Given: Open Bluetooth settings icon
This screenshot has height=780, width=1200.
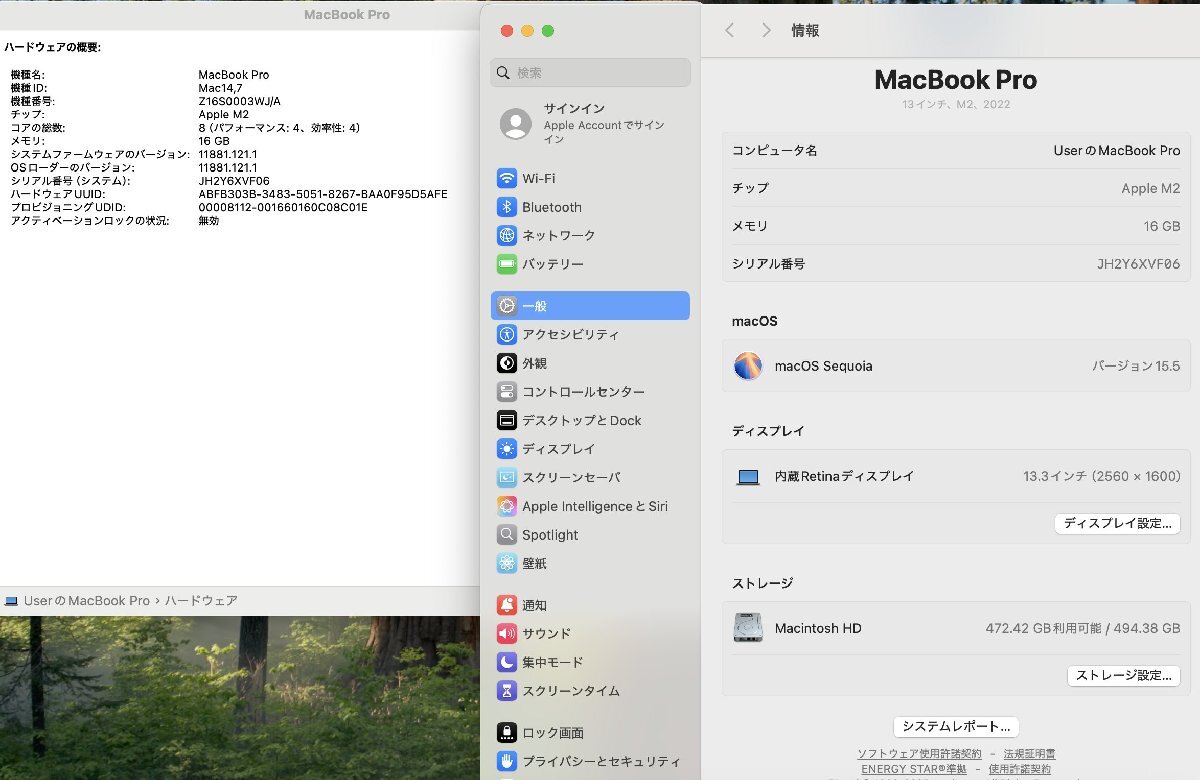Looking at the screenshot, I should 507,207.
